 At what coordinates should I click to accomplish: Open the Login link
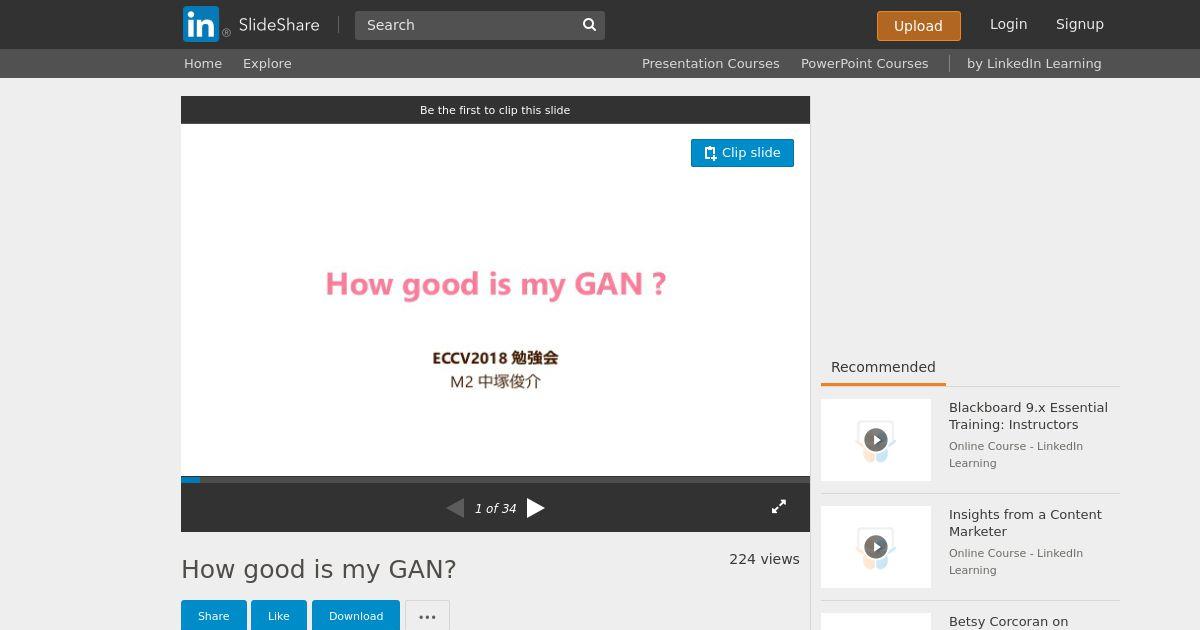coord(1008,24)
